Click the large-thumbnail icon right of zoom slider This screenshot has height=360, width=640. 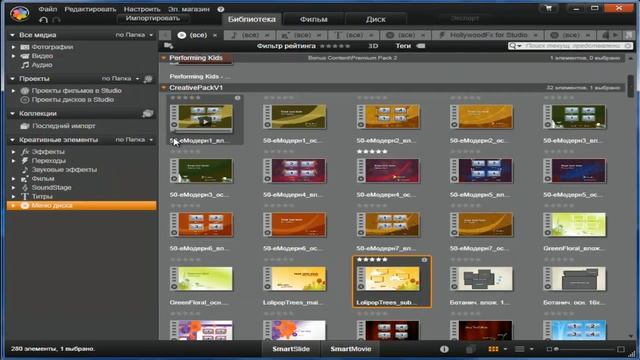(621, 349)
